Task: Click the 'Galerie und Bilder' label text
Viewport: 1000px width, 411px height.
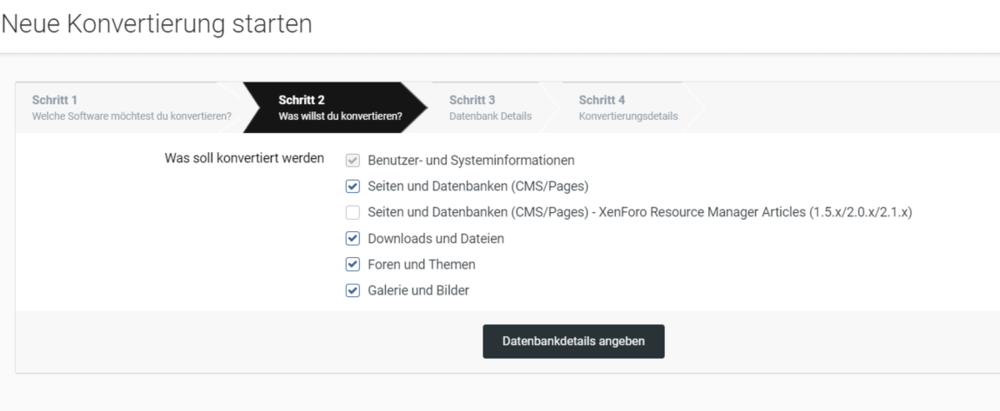Action: (x=418, y=290)
